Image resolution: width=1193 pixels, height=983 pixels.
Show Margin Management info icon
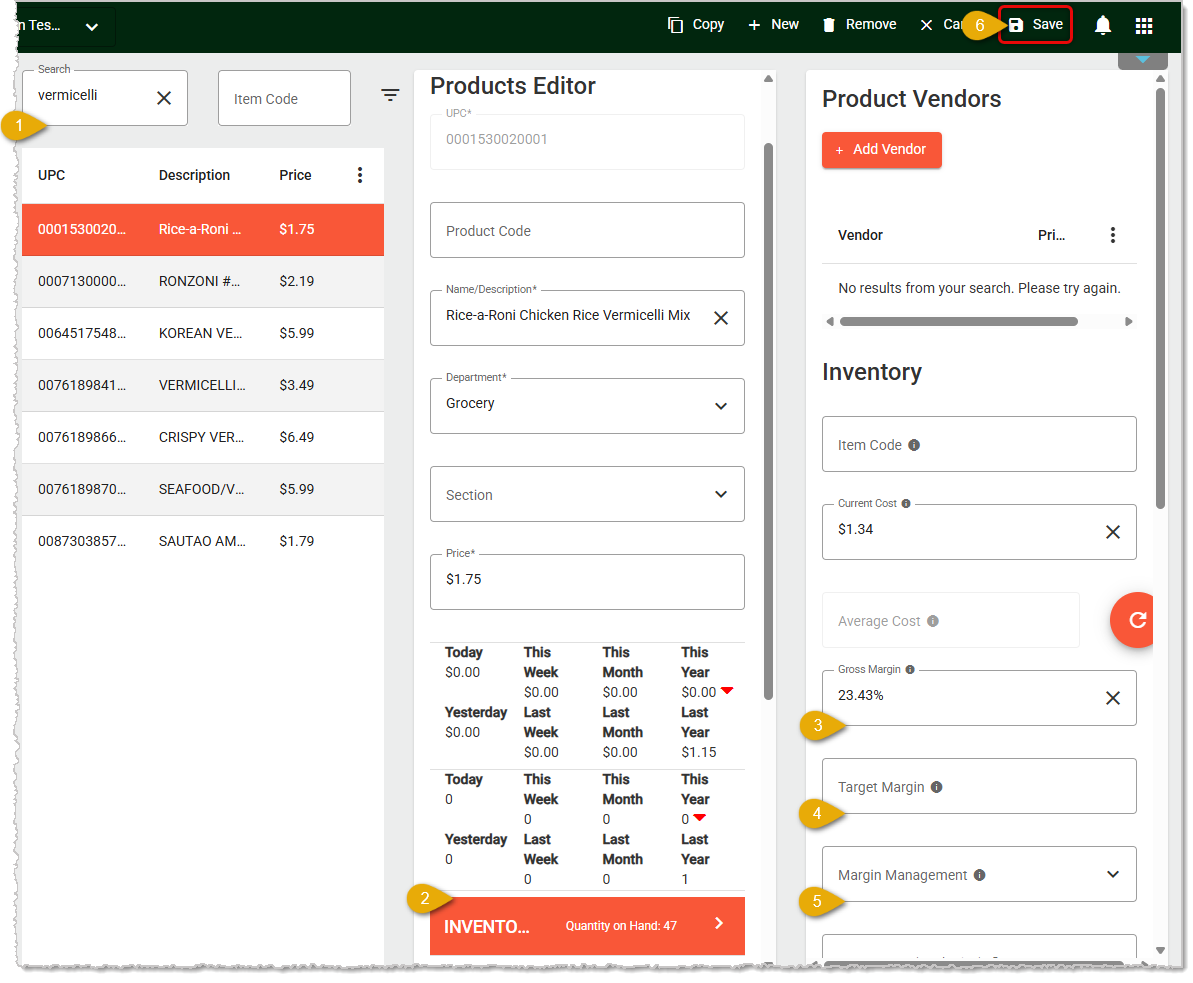pyautogui.click(x=979, y=875)
